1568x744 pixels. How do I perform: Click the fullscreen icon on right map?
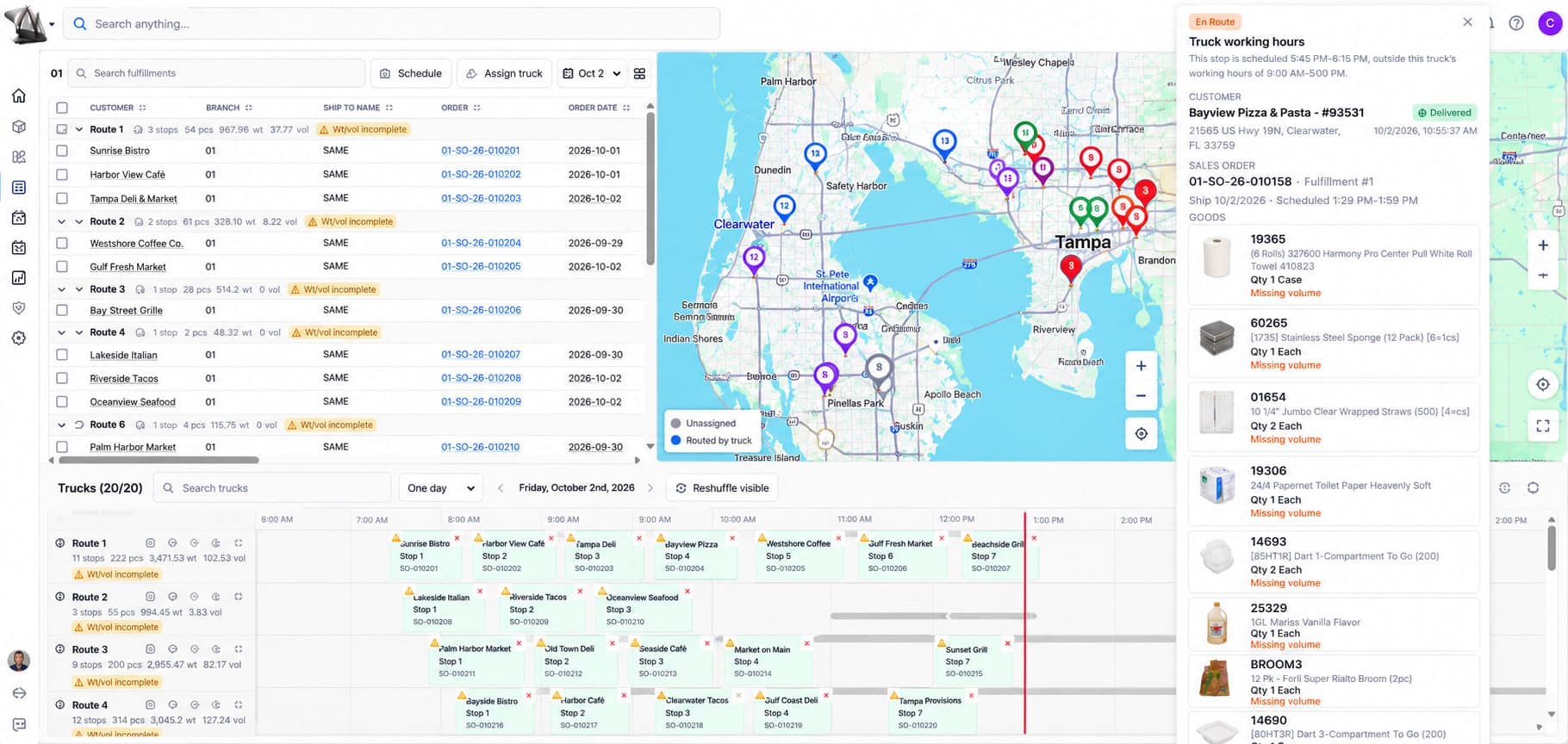coord(1543,425)
